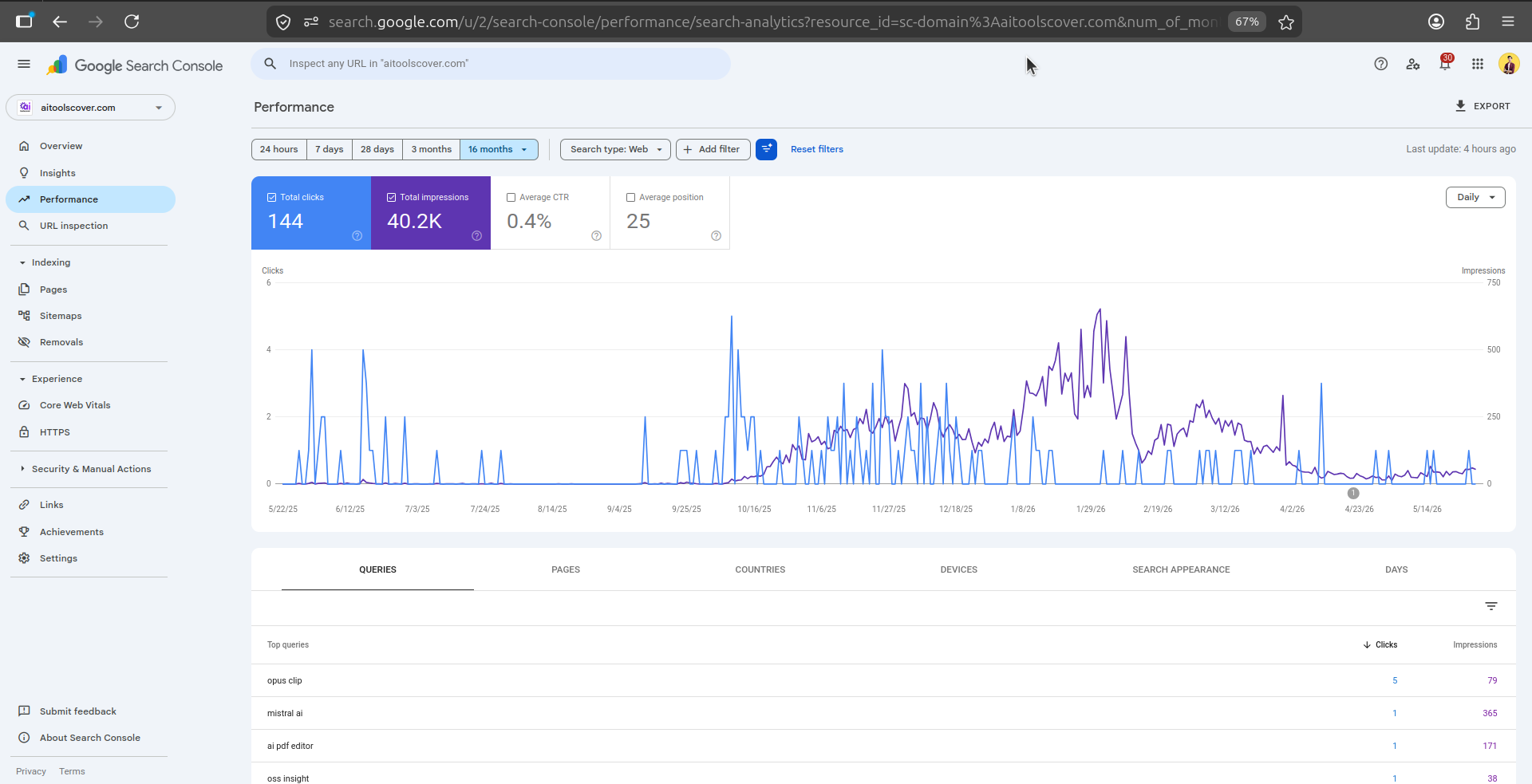
Task: Open users and permissions icon
Action: point(1413,64)
